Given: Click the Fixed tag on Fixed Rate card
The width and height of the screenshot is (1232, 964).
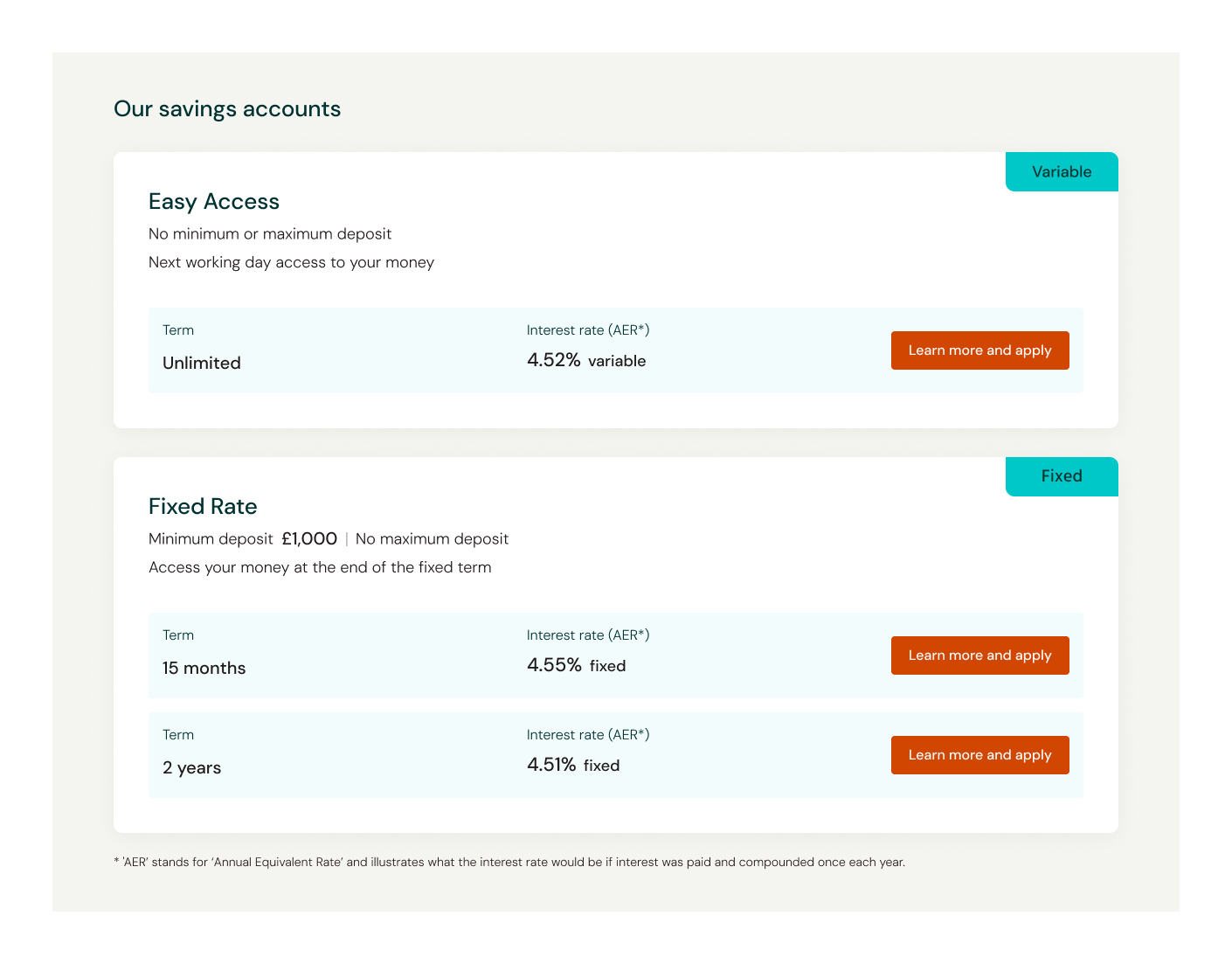Looking at the screenshot, I should point(1062,476).
